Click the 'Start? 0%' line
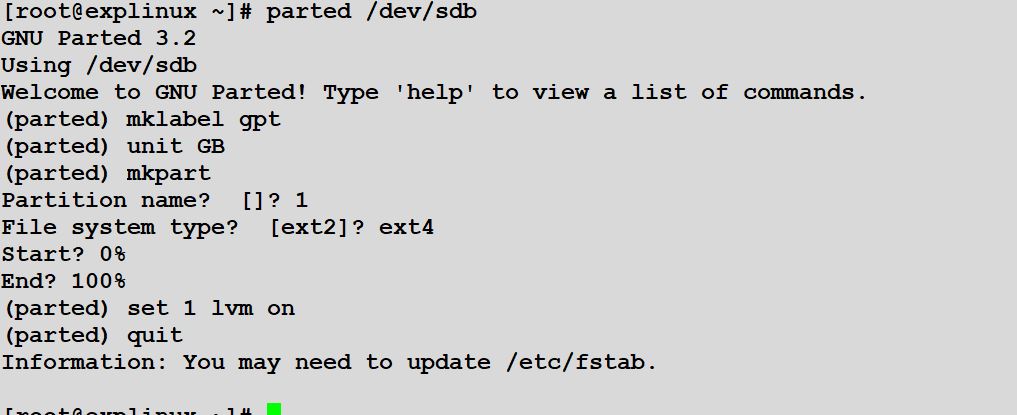 (x=64, y=254)
